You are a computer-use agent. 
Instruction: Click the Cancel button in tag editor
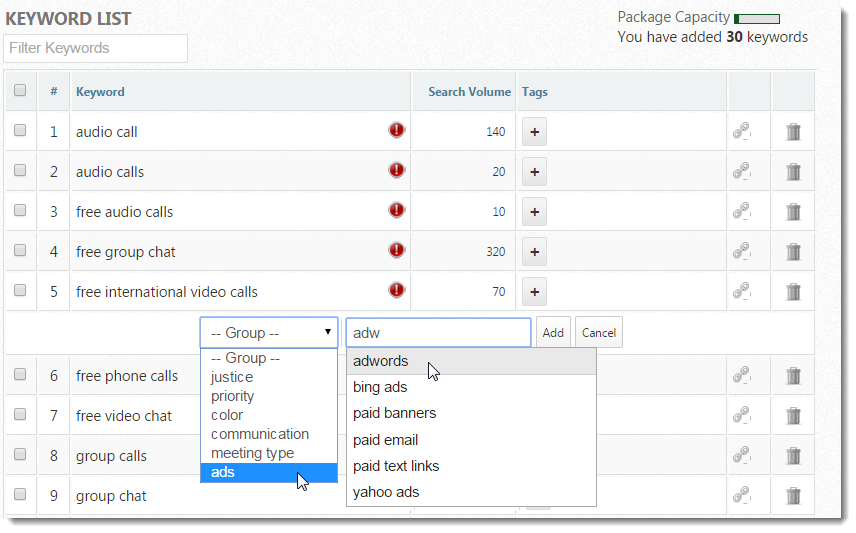pyautogui.click(x=598, y=333)
